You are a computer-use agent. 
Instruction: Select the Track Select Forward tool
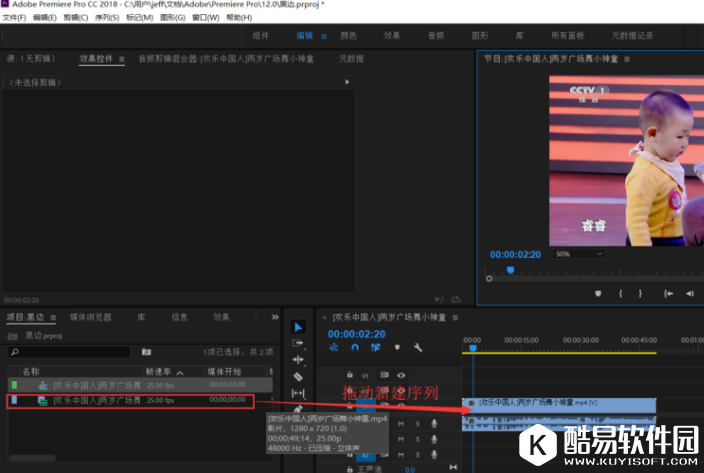point(298,343)
